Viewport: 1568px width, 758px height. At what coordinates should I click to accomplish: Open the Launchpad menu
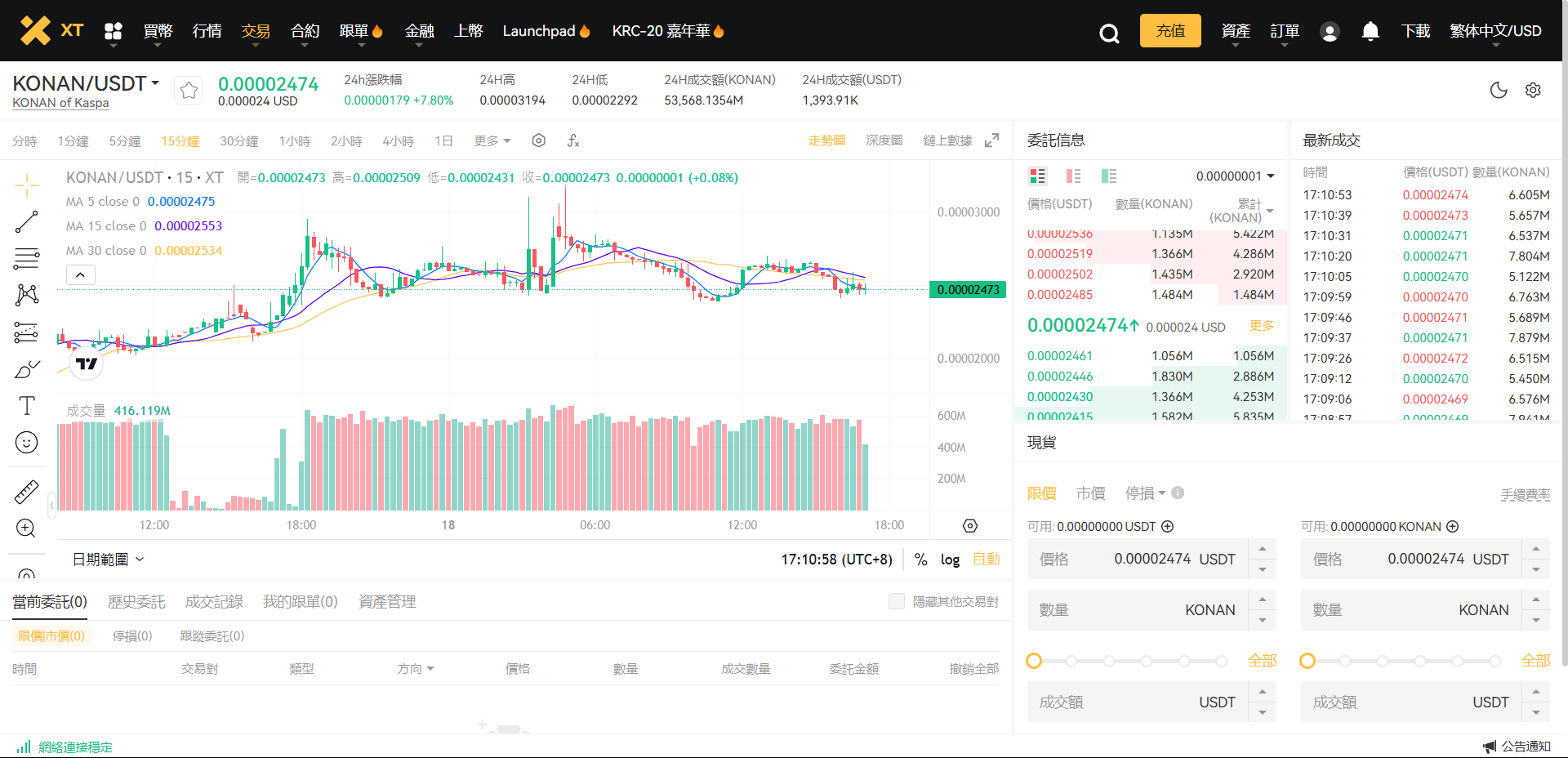(546, 31)
